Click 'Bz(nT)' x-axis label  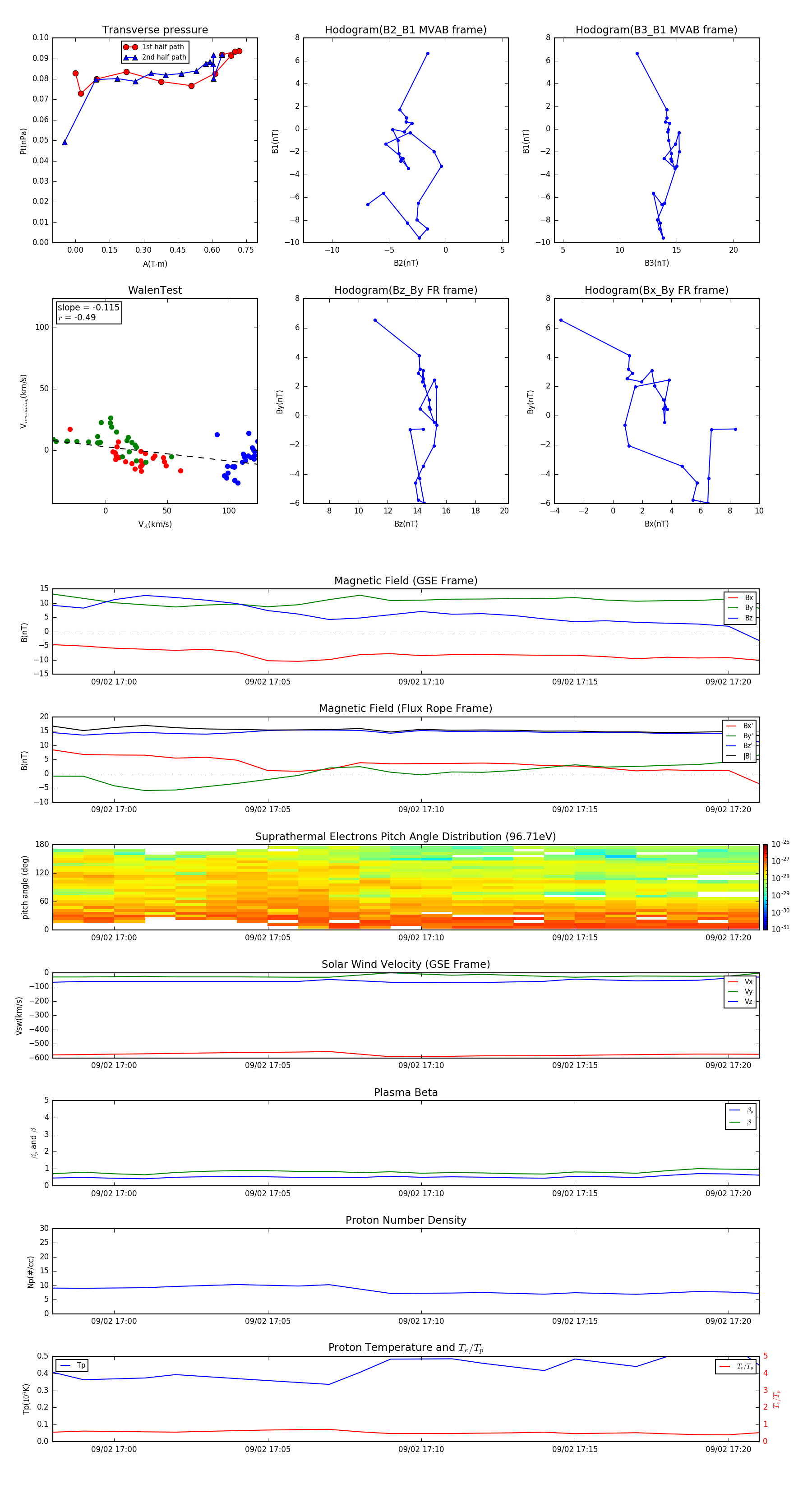coord(406,524)
